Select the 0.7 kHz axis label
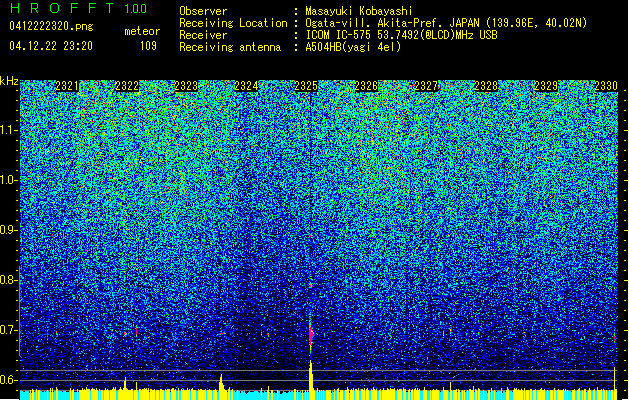Viewport: 629px width, 400px height. pos(8,330)
